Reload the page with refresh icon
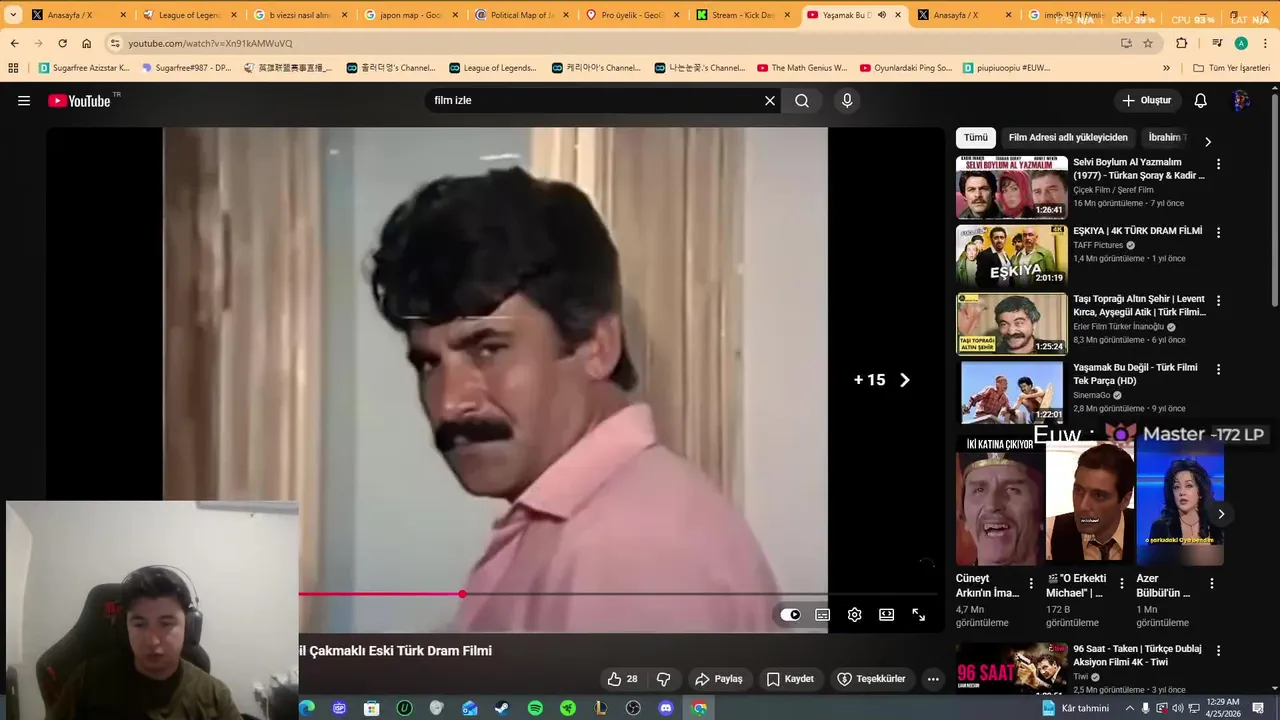This screenshot has width=1280, height=720. pos(62,43)
